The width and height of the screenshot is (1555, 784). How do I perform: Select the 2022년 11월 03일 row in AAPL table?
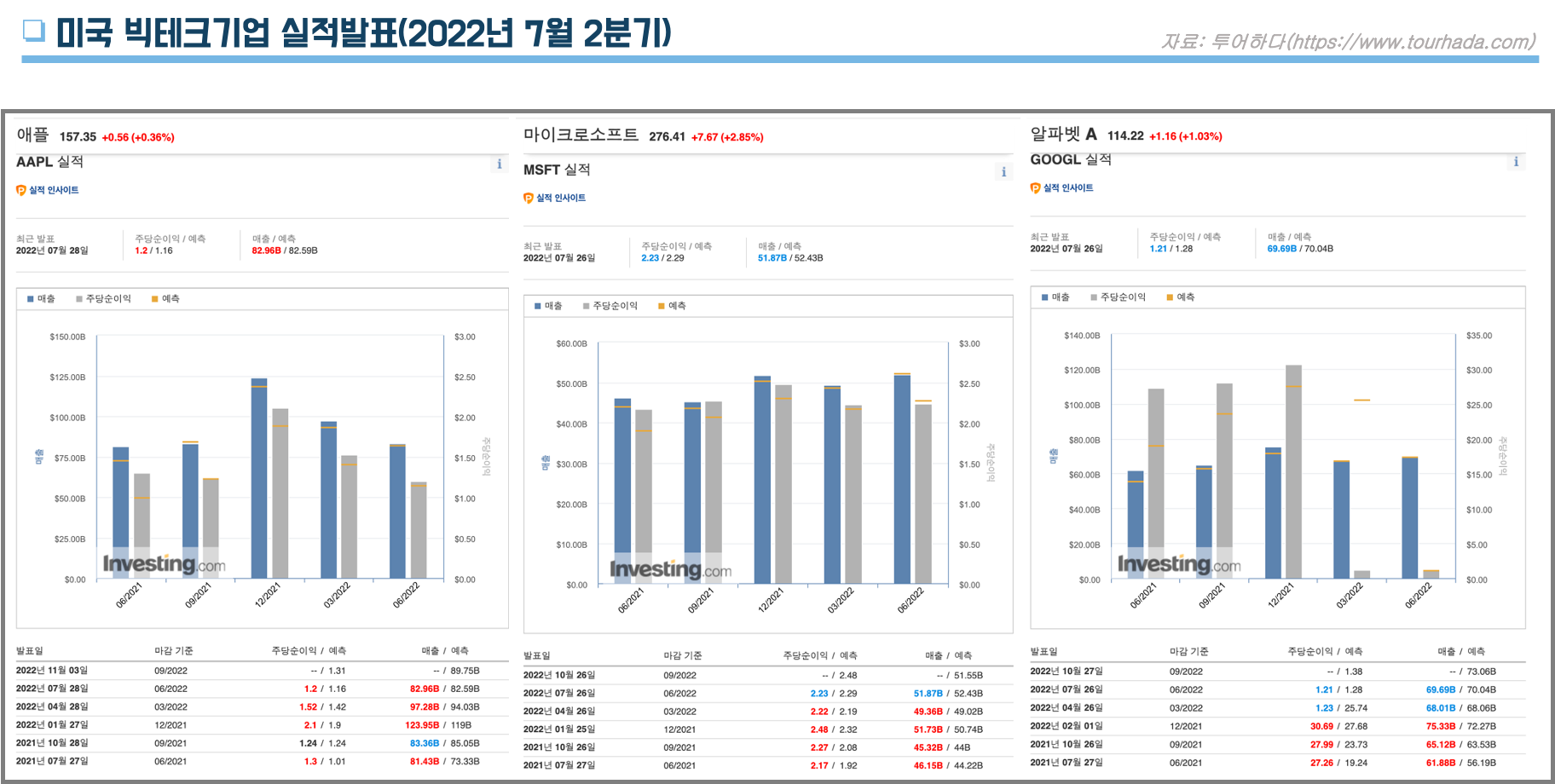pyautogui.click(x=262, y=671)
